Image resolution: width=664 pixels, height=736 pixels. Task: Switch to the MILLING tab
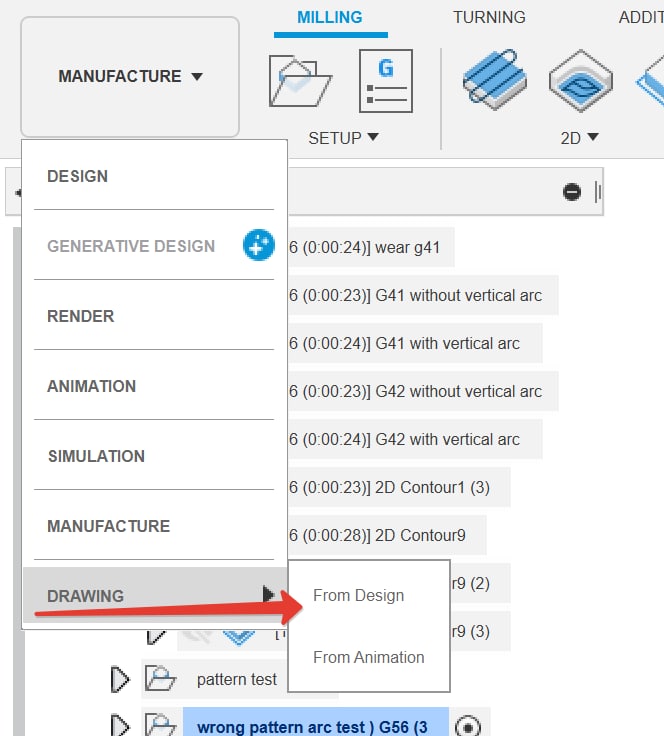tap(330, 17)
